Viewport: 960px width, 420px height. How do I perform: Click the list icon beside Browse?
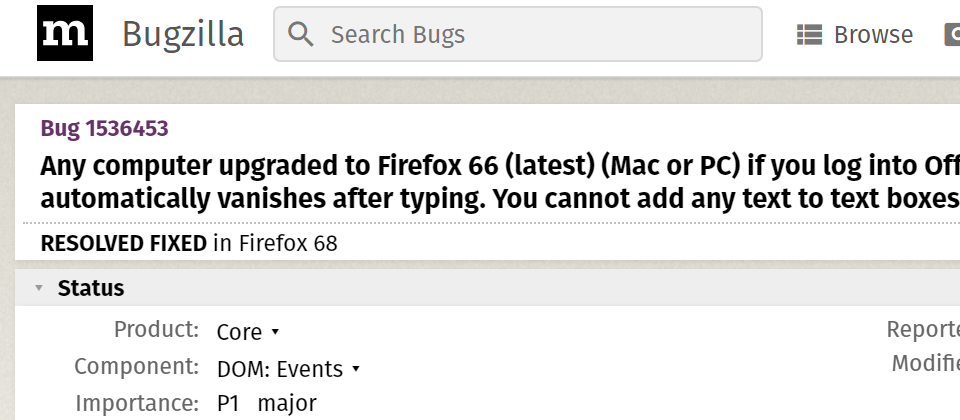point(809,35)
